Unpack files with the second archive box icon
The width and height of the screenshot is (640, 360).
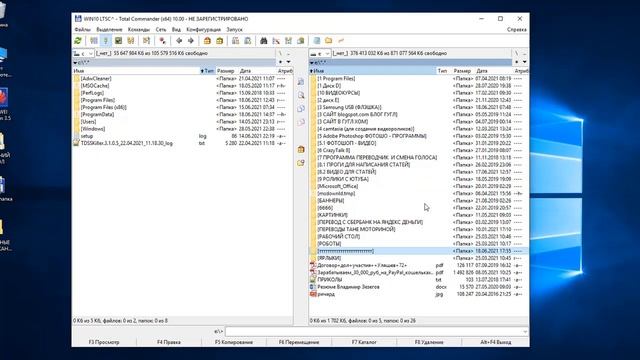220,41
